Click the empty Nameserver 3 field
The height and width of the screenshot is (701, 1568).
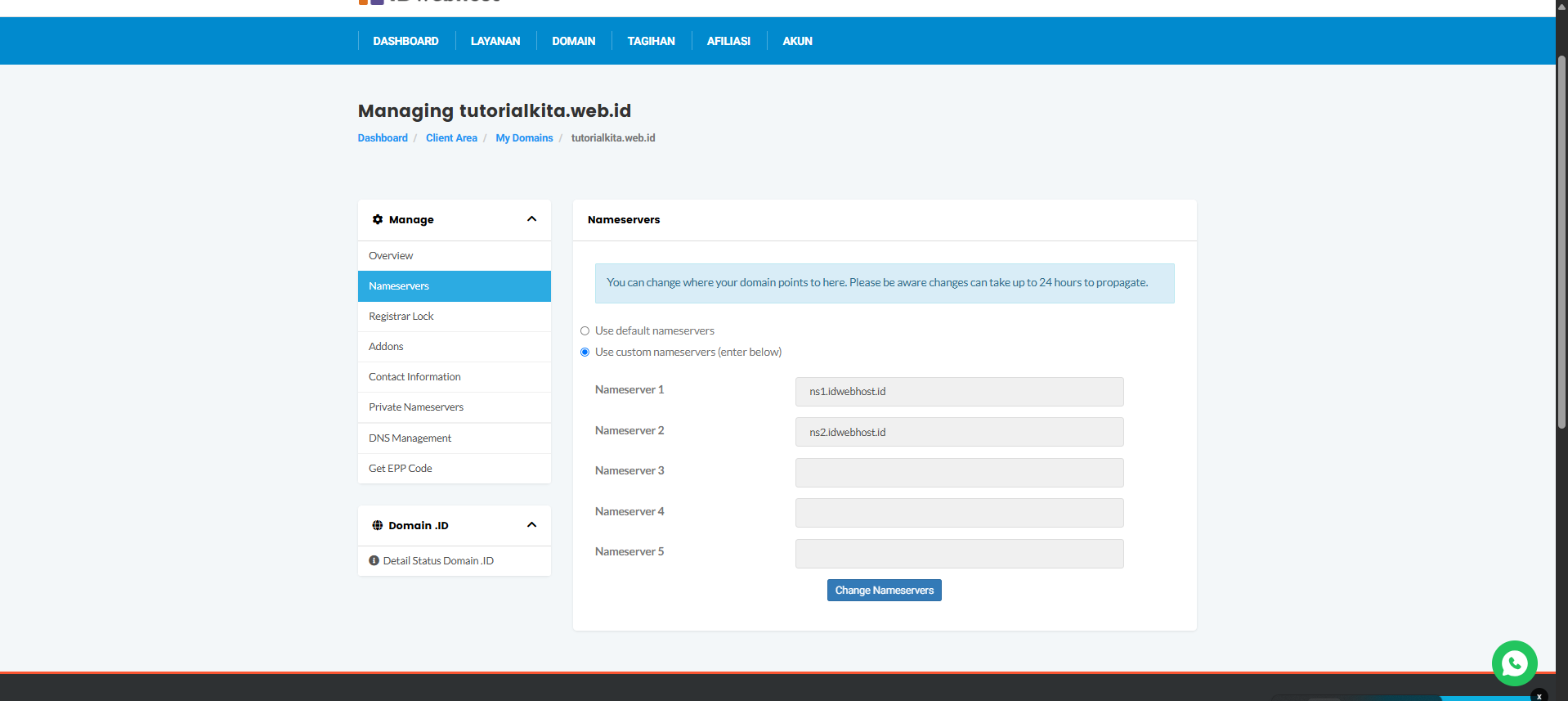pyautogui.click(x=959, y=473)
